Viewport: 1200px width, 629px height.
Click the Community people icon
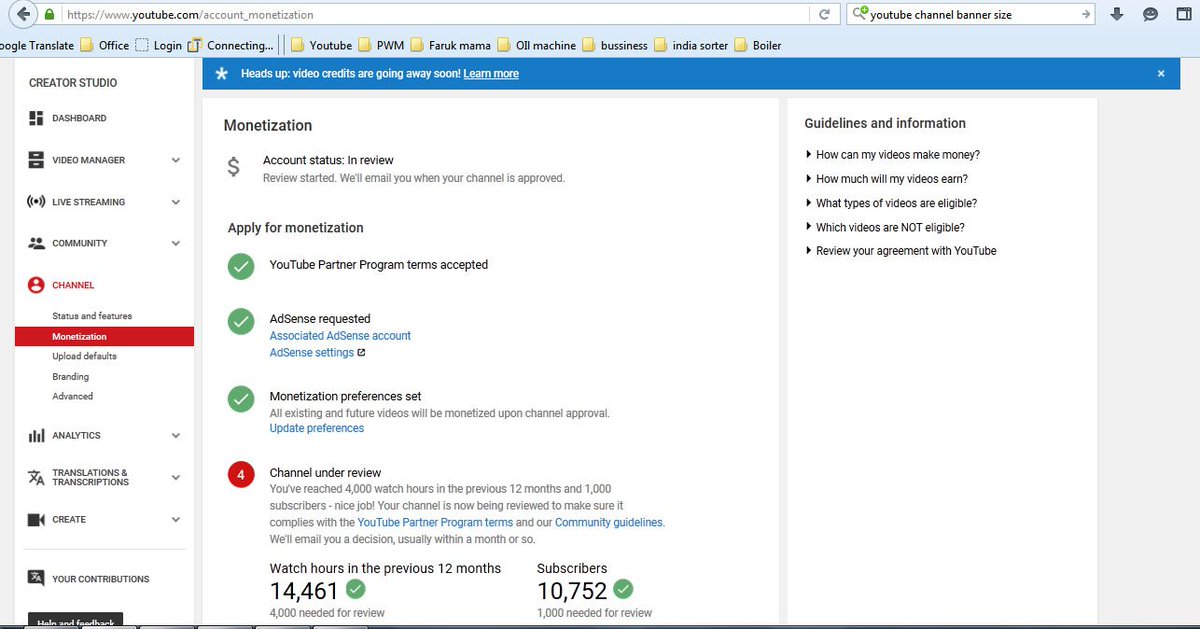tap(36, 243)
